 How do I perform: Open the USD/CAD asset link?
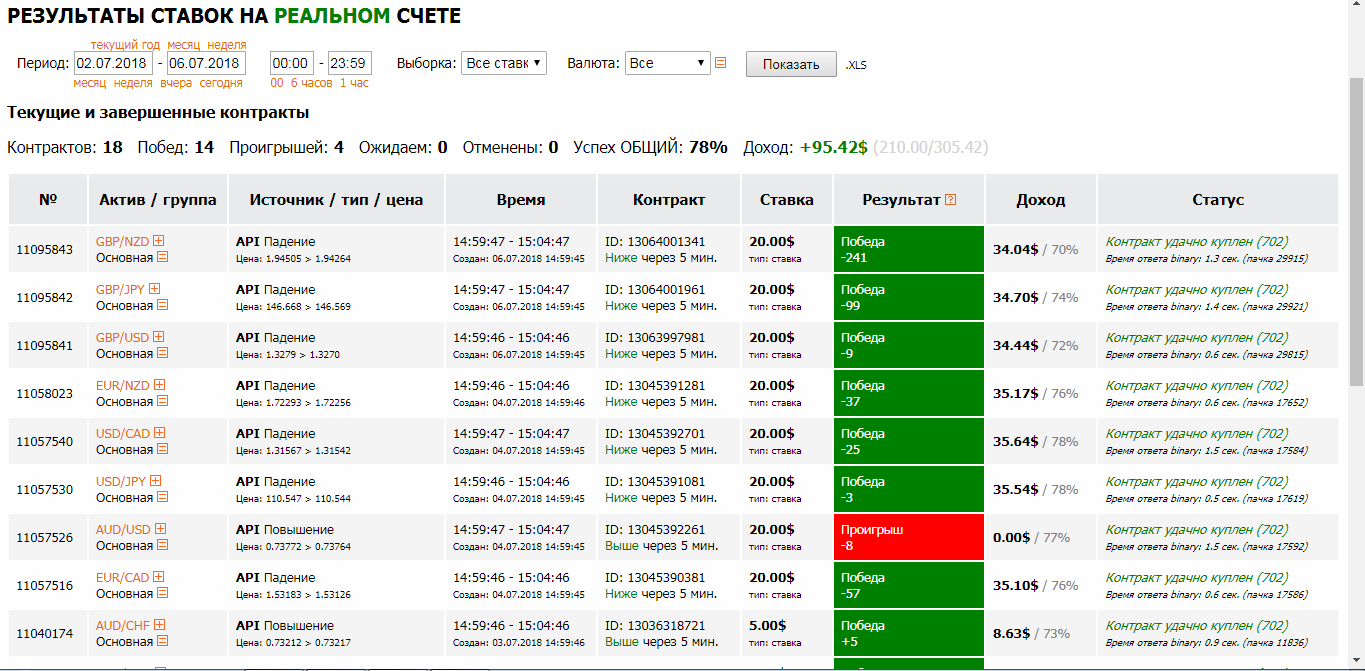[x=123, y=433]
